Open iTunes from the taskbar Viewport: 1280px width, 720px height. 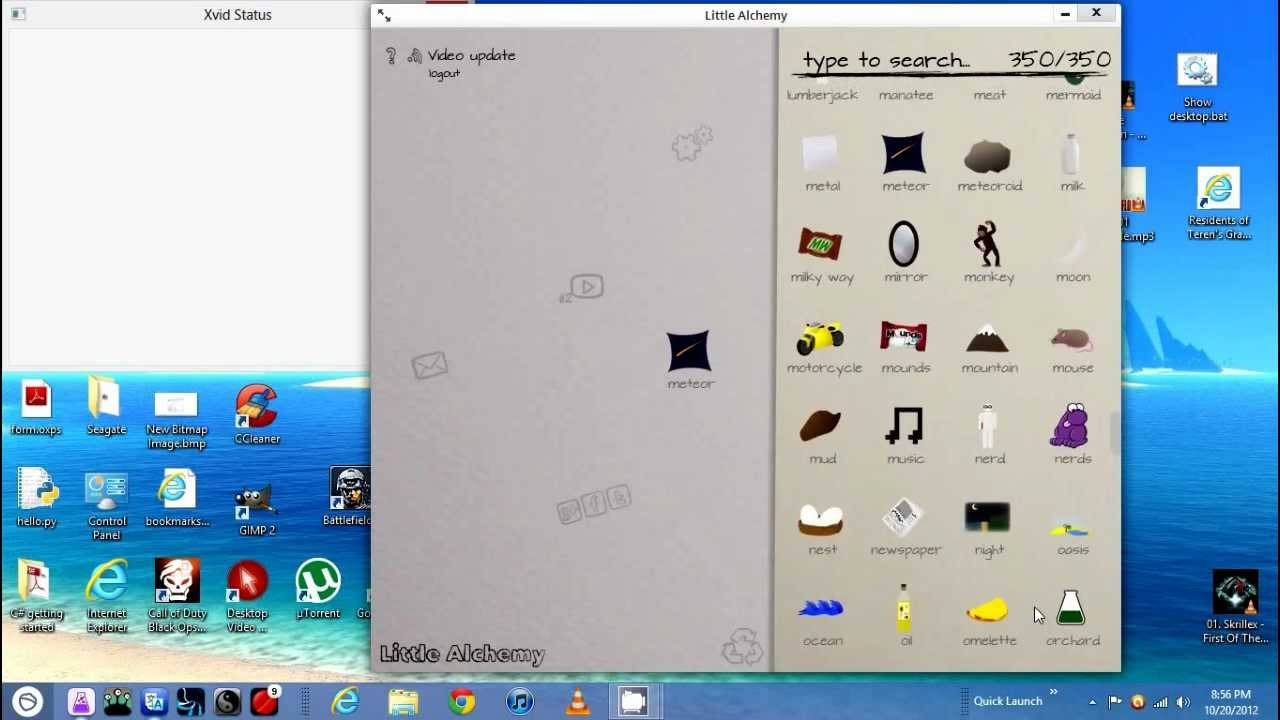click(519, 701)
